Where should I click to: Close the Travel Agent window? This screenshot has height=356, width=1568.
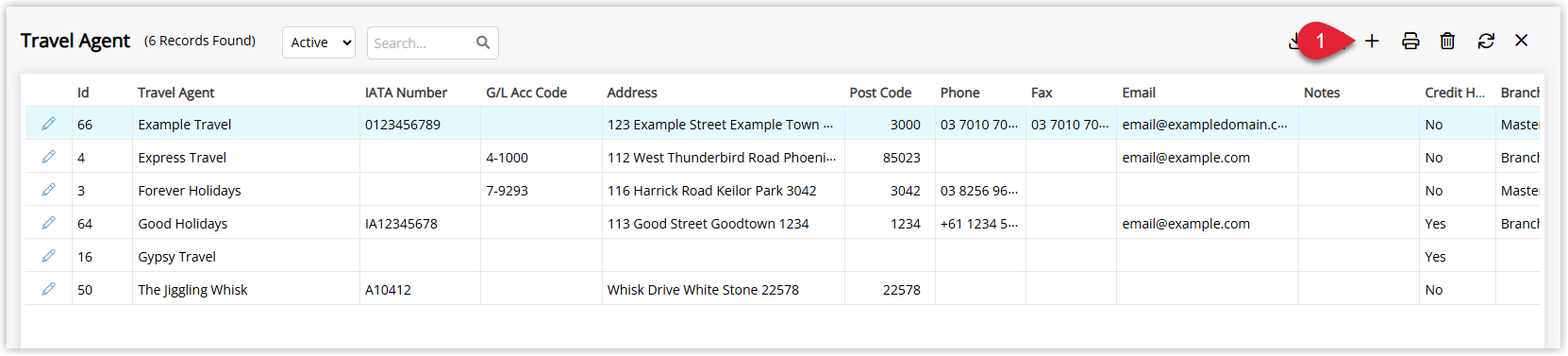tap(1521, 41)
